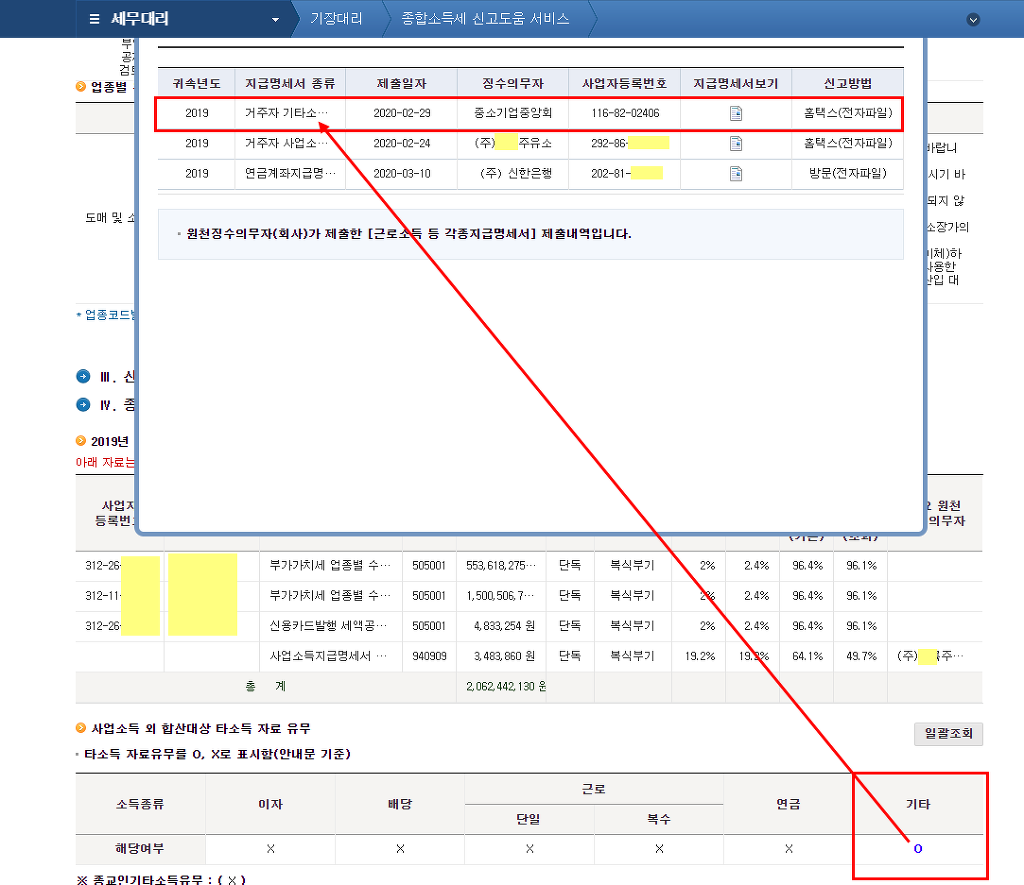This screenshot has width=1024, height=885.
Task: Click the 사업소득 외 합산대상 section bullet icon
Action: [x=81, y=728]
